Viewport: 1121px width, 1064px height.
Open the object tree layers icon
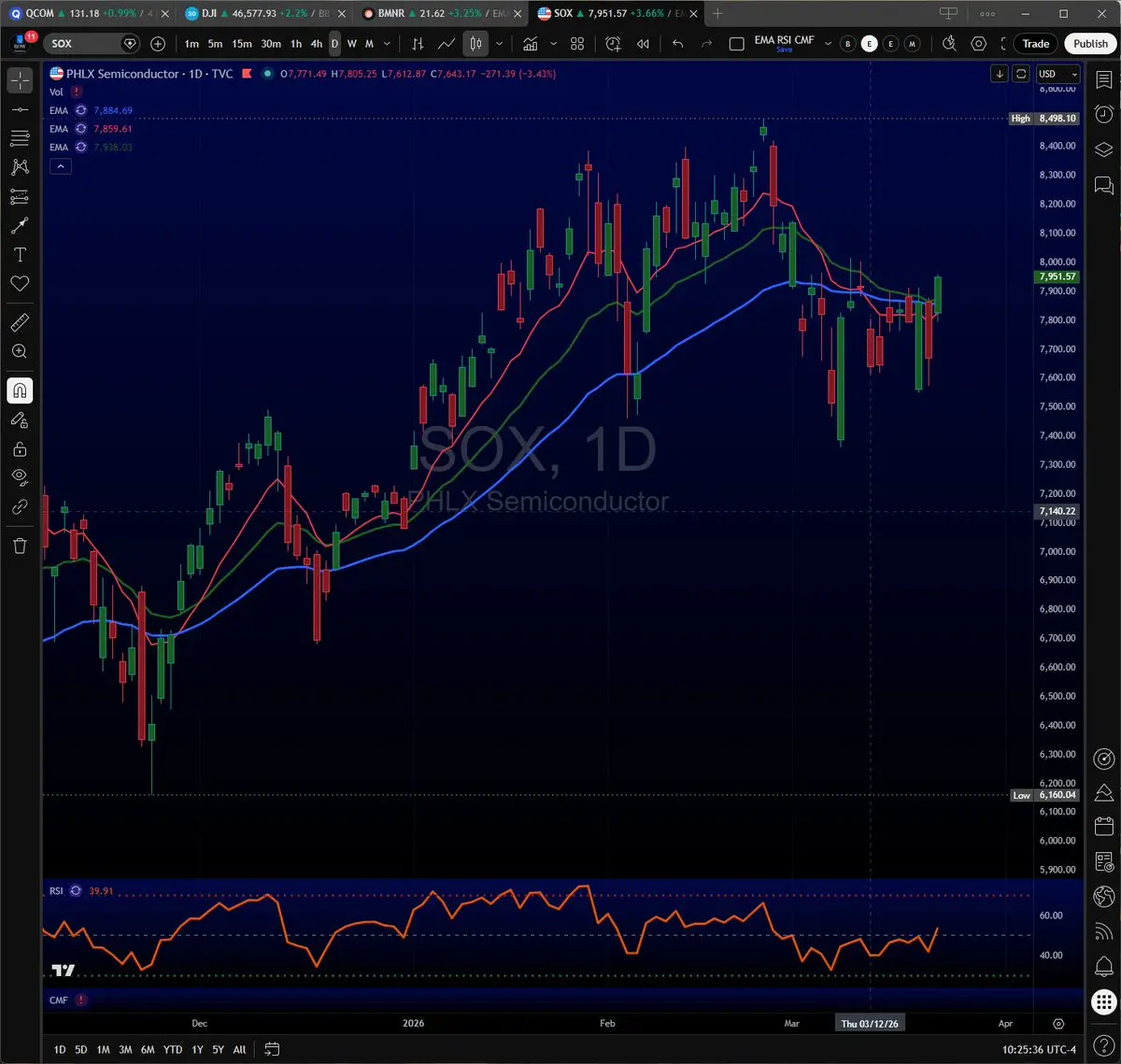1103,150
